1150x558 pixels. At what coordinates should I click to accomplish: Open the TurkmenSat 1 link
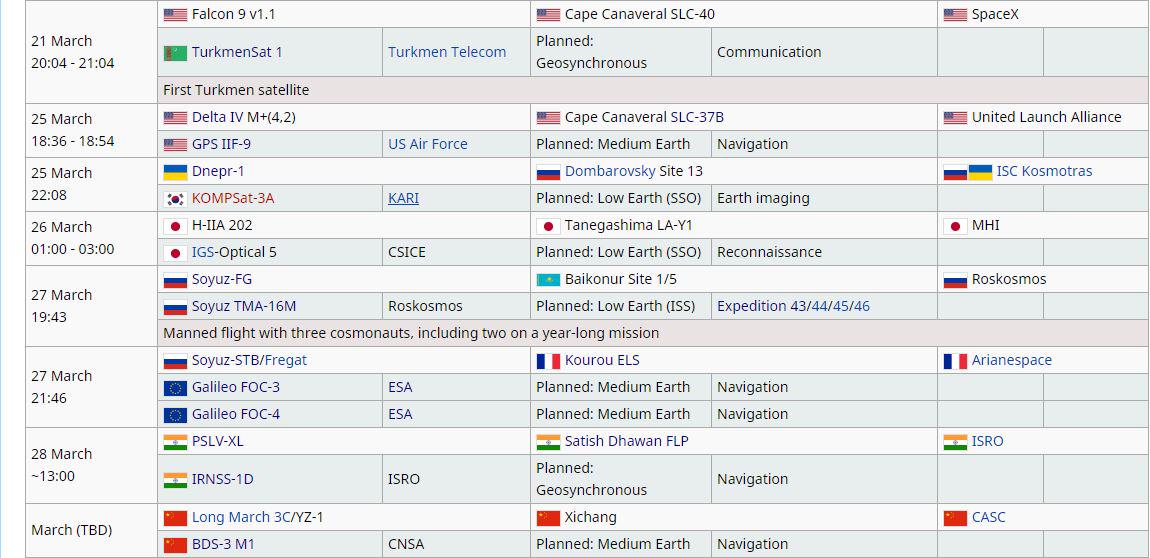pyautogui.click(x=237, y=52)
